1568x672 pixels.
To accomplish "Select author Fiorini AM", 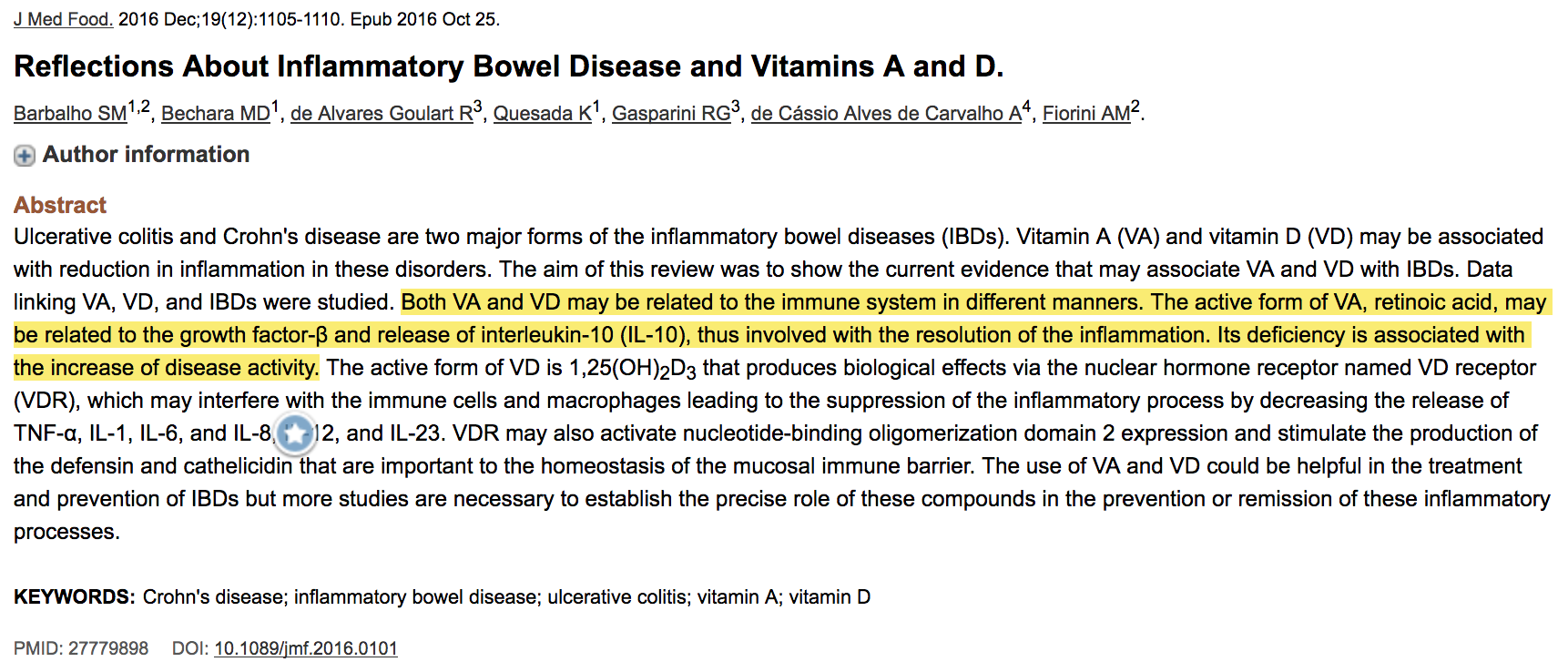I will 1086,114.
